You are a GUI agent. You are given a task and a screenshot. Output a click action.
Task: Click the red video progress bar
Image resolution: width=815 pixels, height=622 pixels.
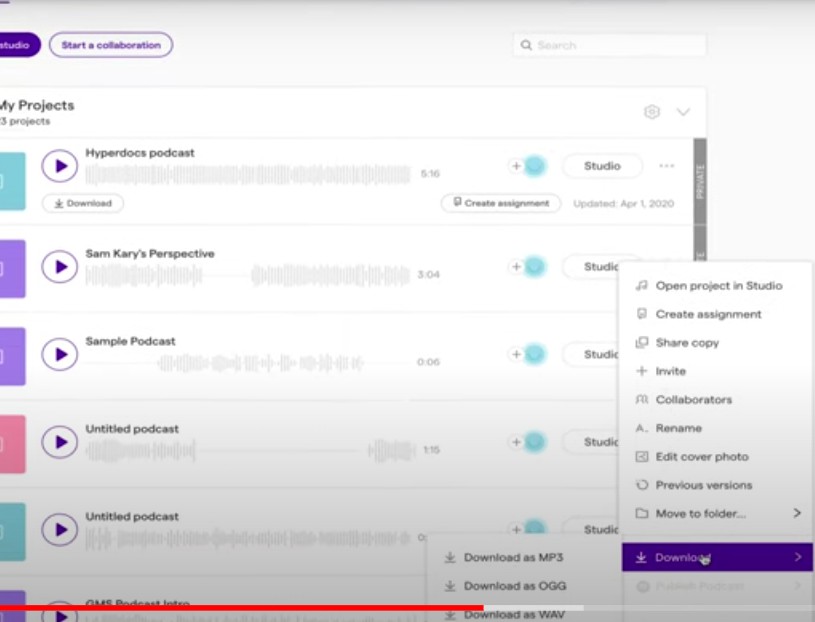[240, 607]
